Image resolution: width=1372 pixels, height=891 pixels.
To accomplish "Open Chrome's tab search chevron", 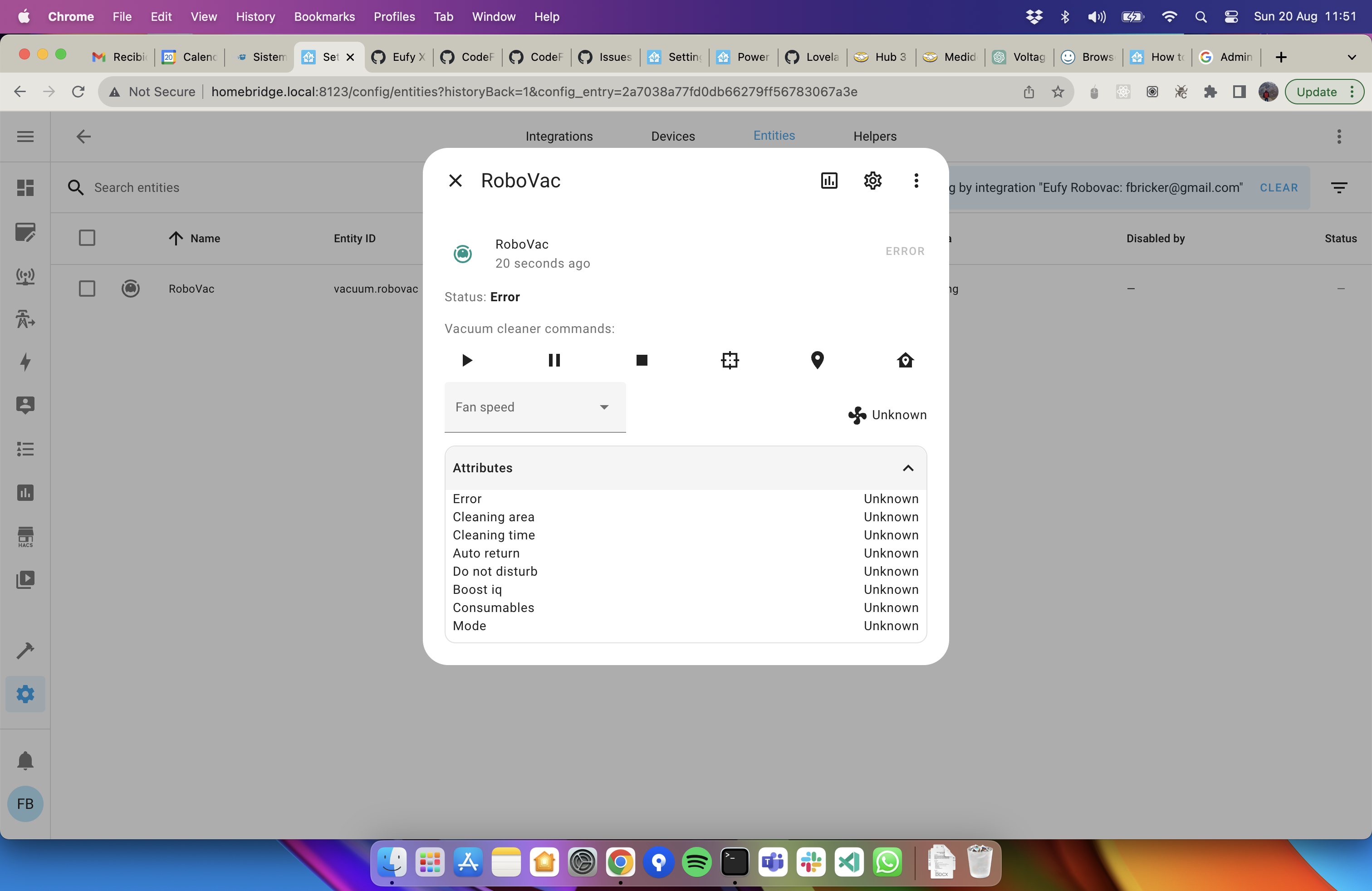I will tap(1352, 57).
